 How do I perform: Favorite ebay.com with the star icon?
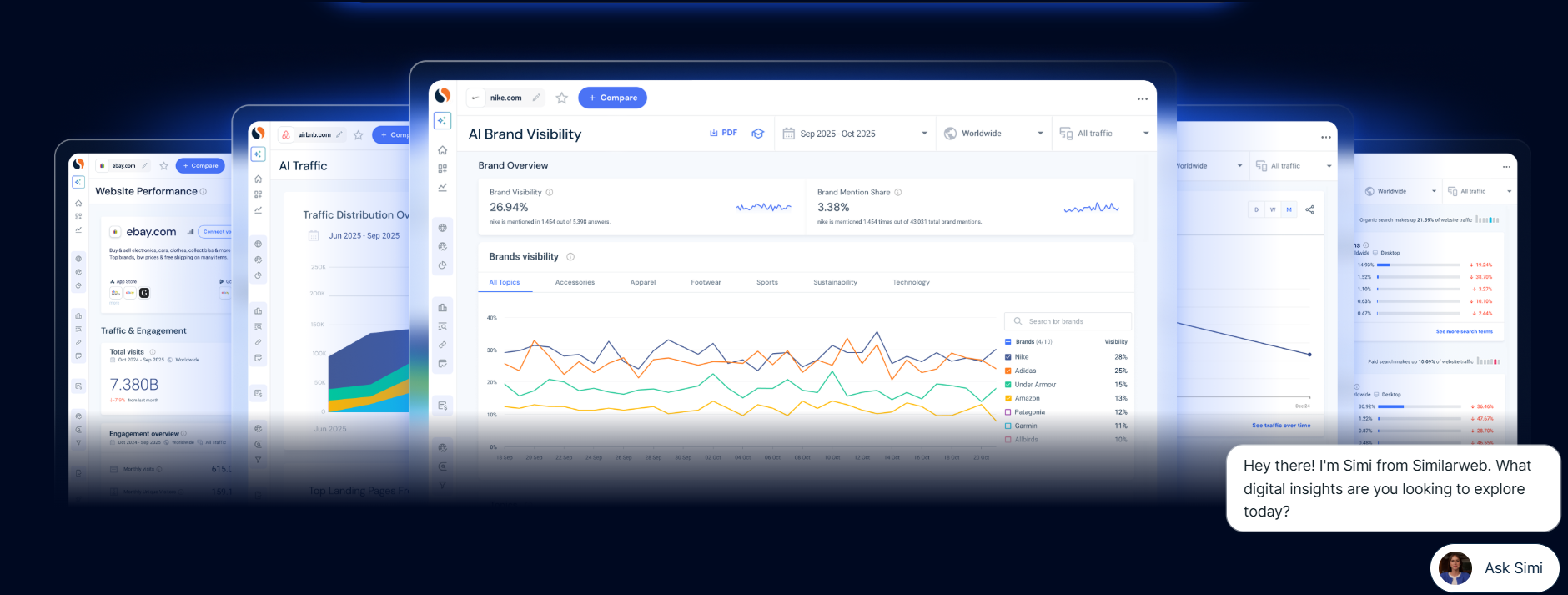pos(163,166)
